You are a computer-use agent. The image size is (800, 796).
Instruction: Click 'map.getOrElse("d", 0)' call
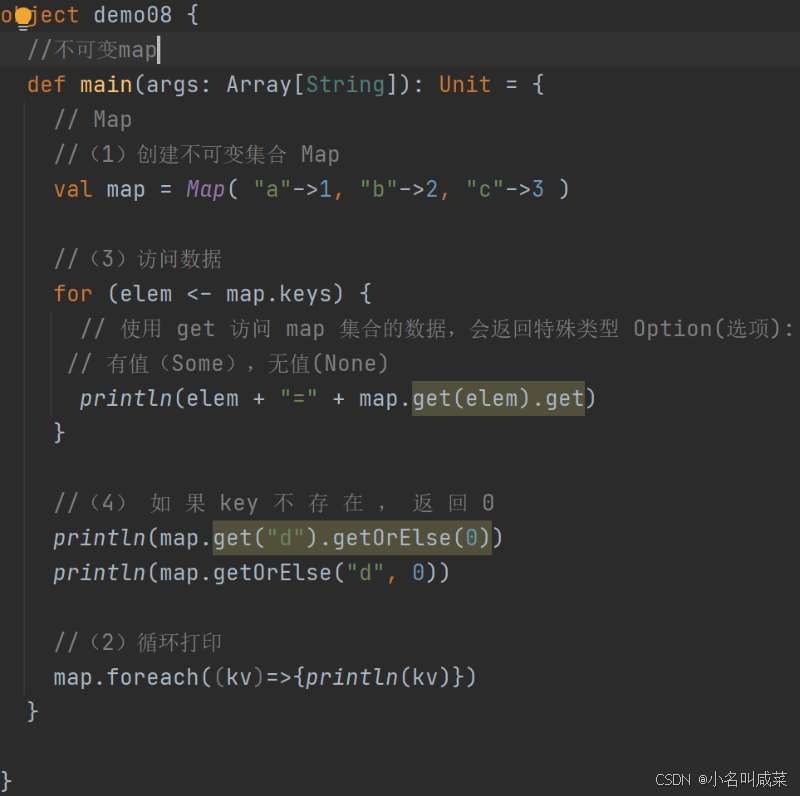(x=298, y=573)
